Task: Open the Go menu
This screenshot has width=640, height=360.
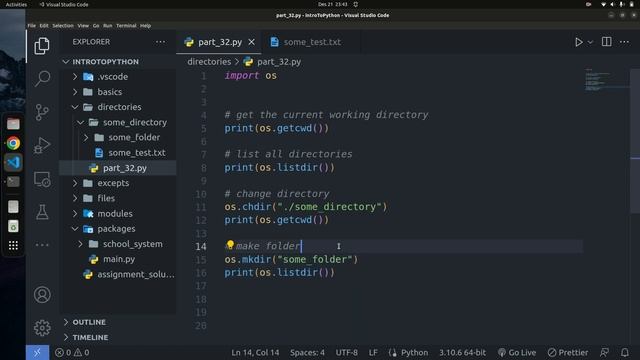Action: 96,26
